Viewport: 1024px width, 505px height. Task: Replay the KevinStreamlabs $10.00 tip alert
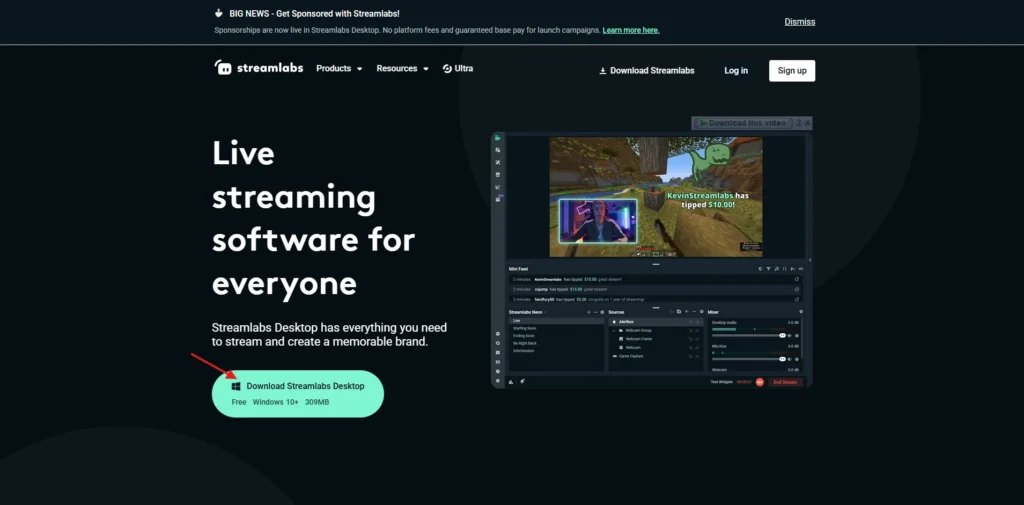[x=797, y=279]
